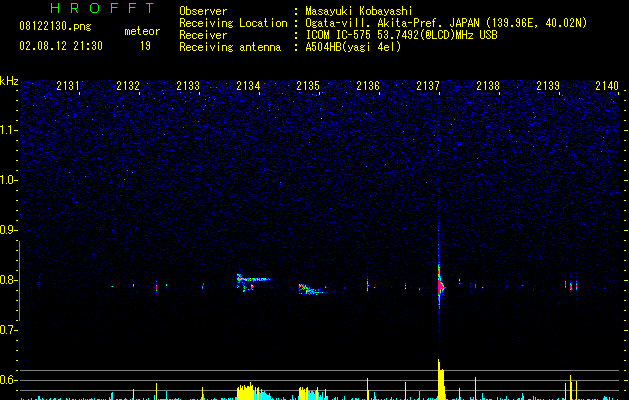Image resolution: width=629 pixels, height=400 pixels.
Task: Click the 2137 time marker
Action: click(428, 86)
